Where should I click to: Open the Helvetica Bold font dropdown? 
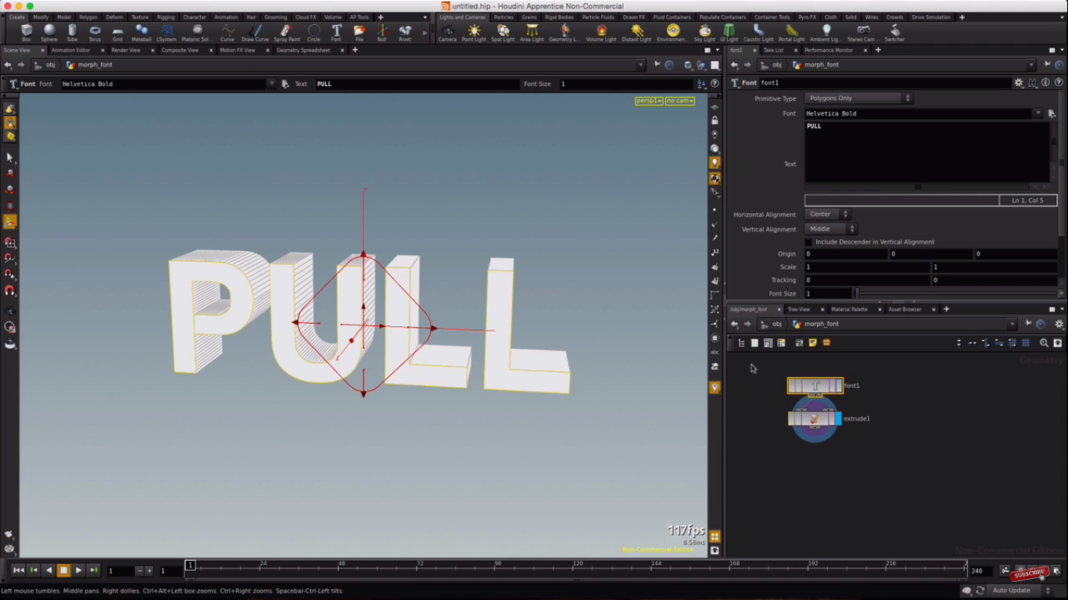pos(1037,113)
